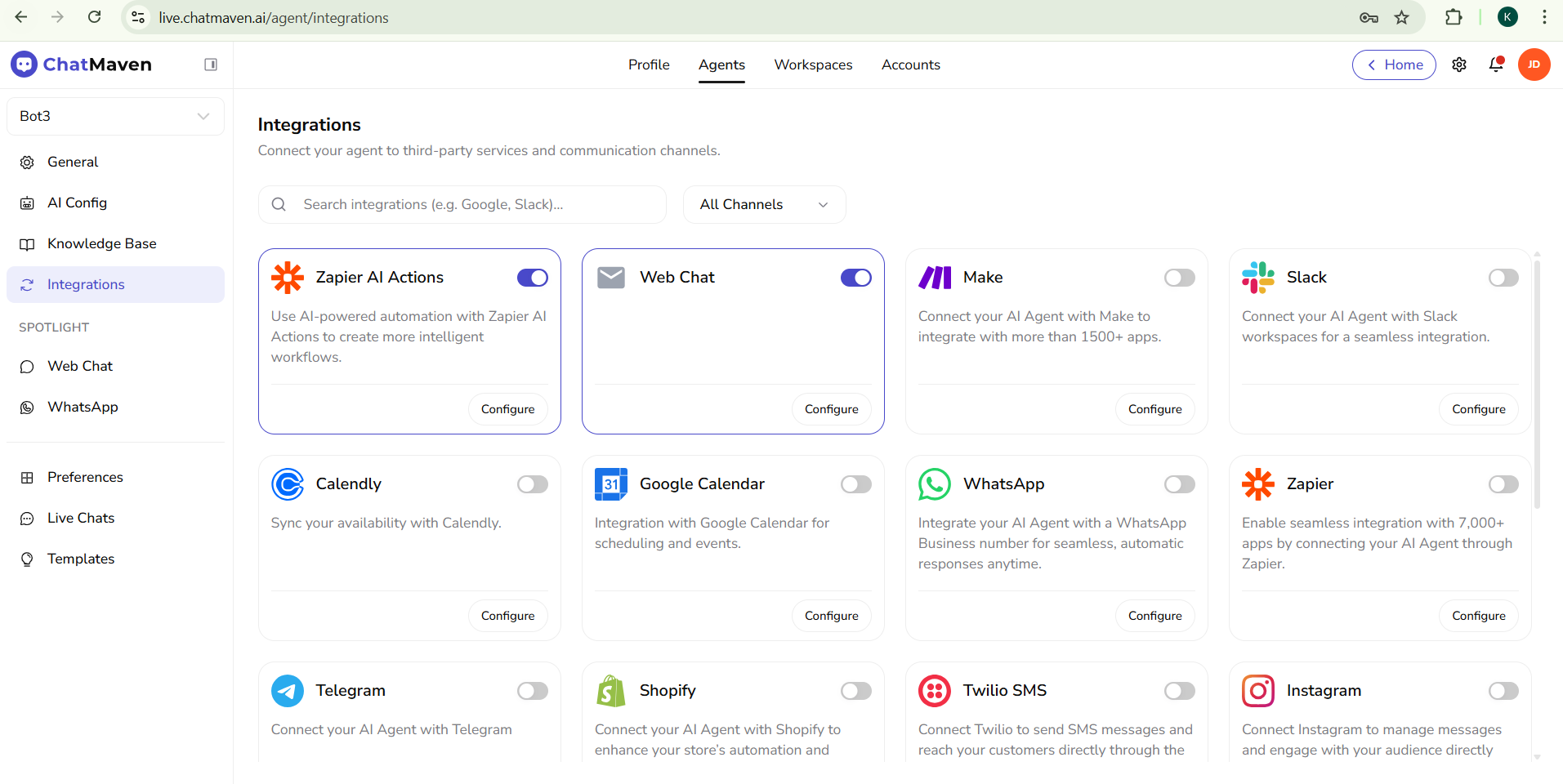Switch to the Workspaces tab

tap(813, 65)
